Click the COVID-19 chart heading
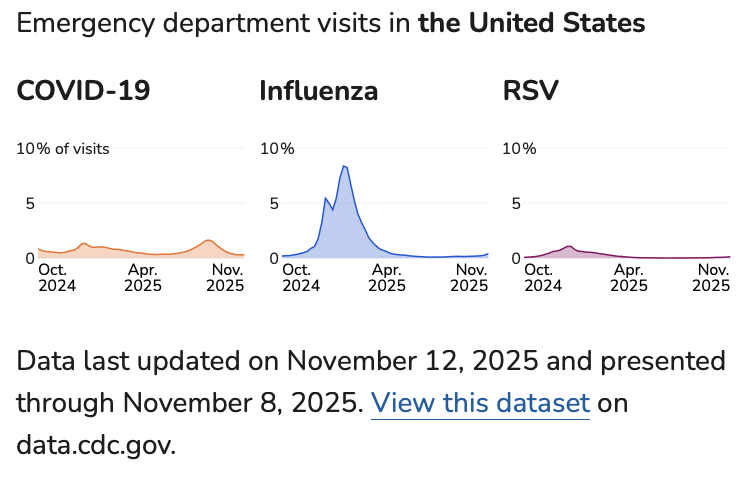Viewport: 746px width, 480px height. coord(84,92)
